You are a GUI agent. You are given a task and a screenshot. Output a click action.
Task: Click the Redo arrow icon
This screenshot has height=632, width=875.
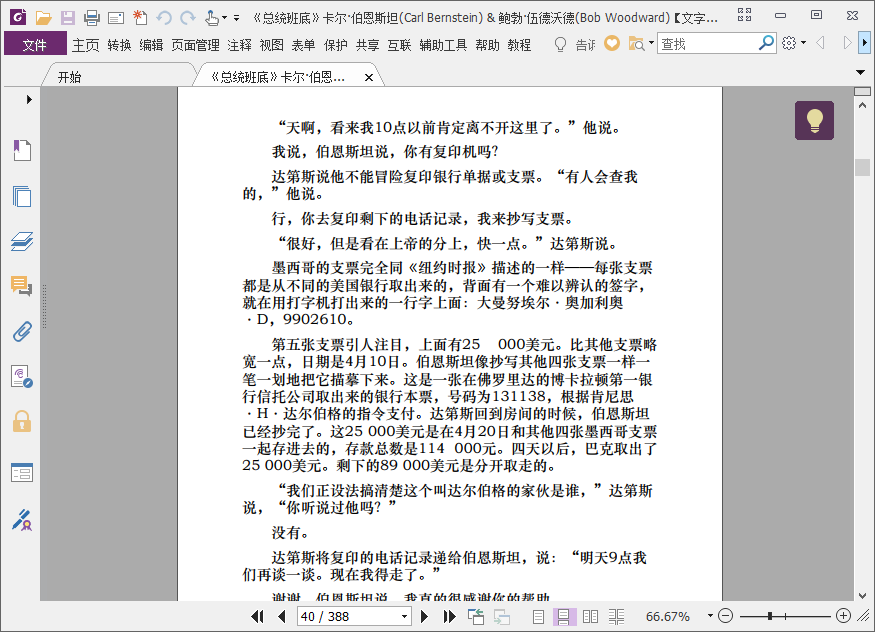click(188, 18)
